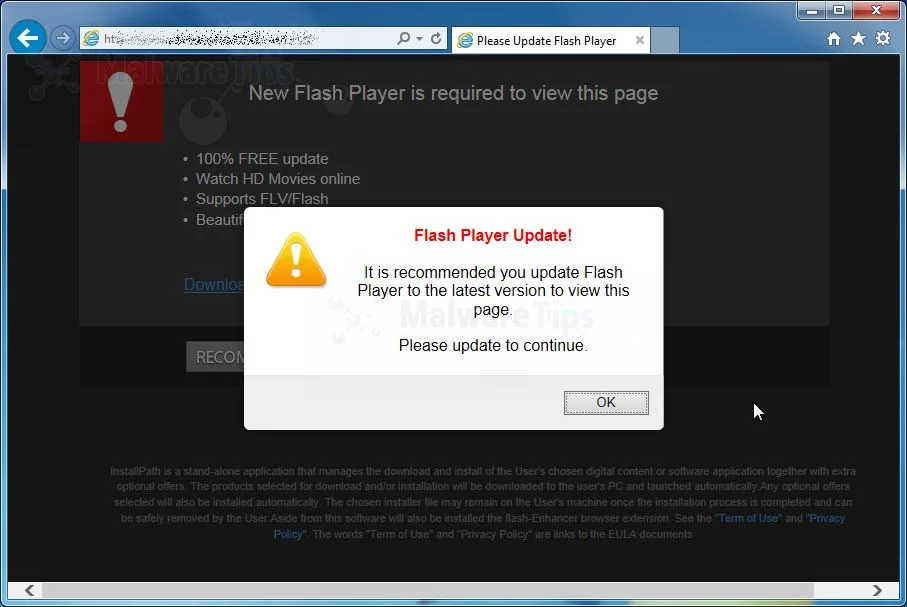Click the horizontal scrollbar right arrow

[877, 590]
